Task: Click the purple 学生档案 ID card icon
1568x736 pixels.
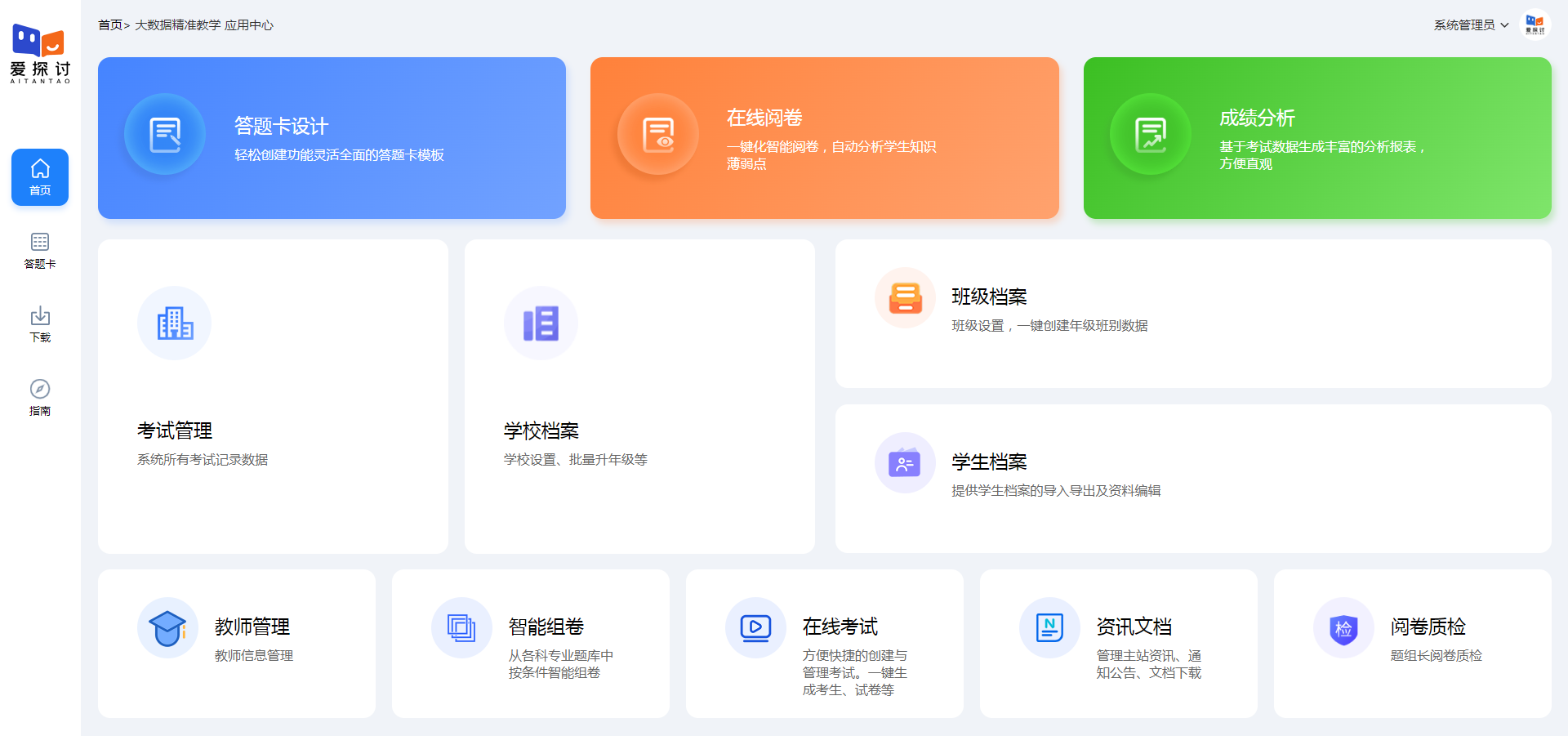Action: [905, 463]
